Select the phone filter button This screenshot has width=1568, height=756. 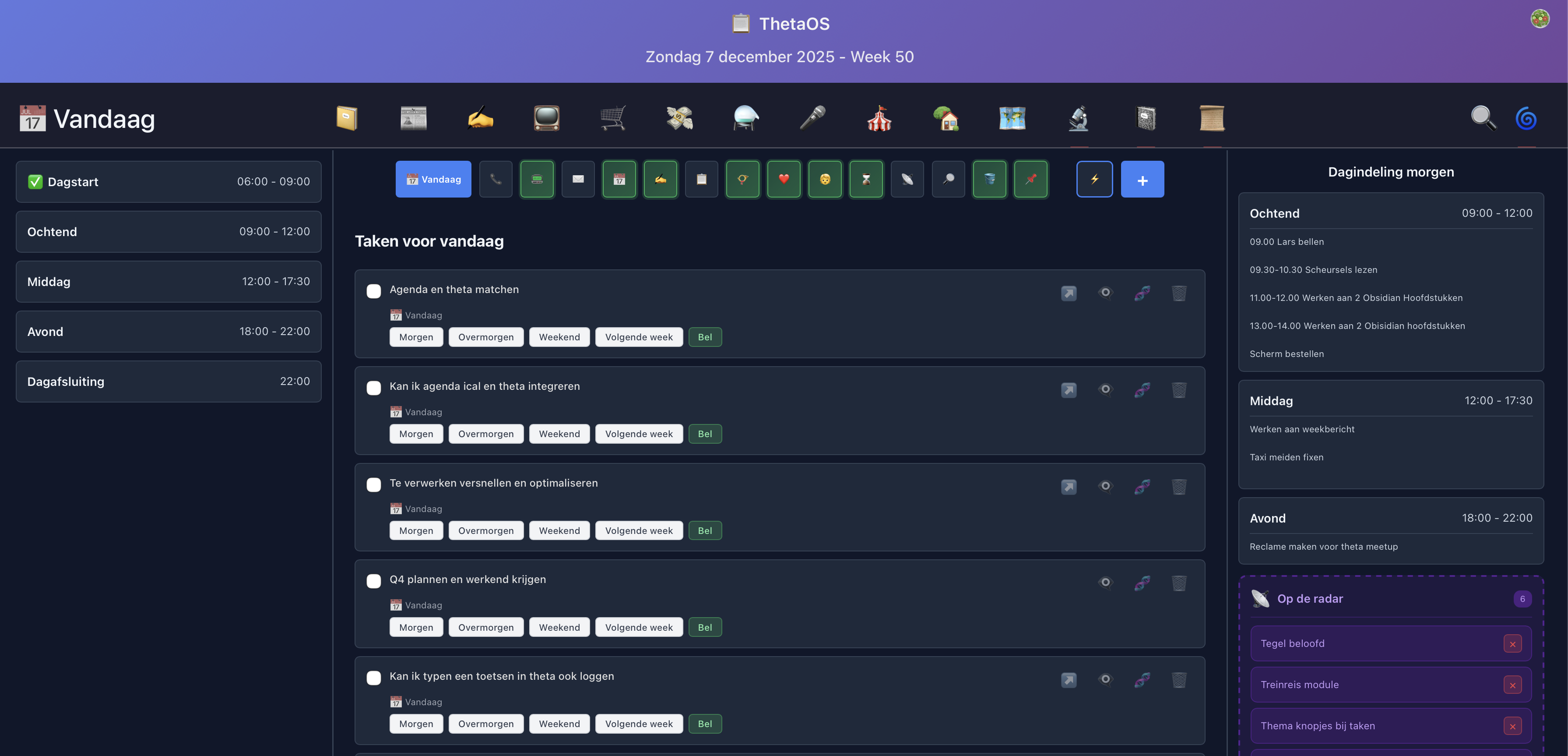496,179
